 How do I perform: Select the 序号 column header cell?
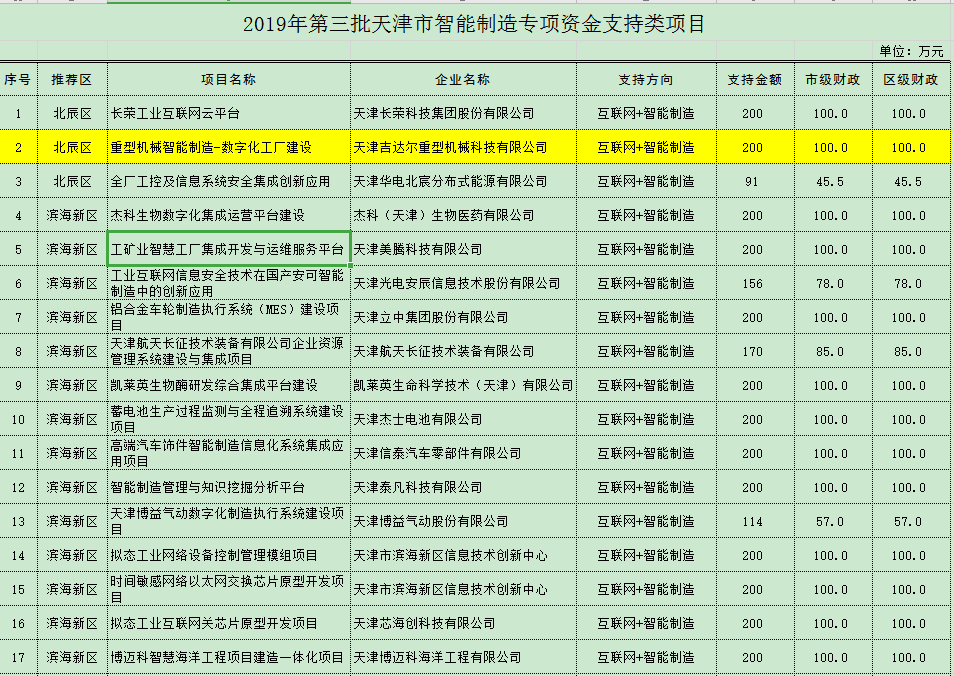[17, 79]
